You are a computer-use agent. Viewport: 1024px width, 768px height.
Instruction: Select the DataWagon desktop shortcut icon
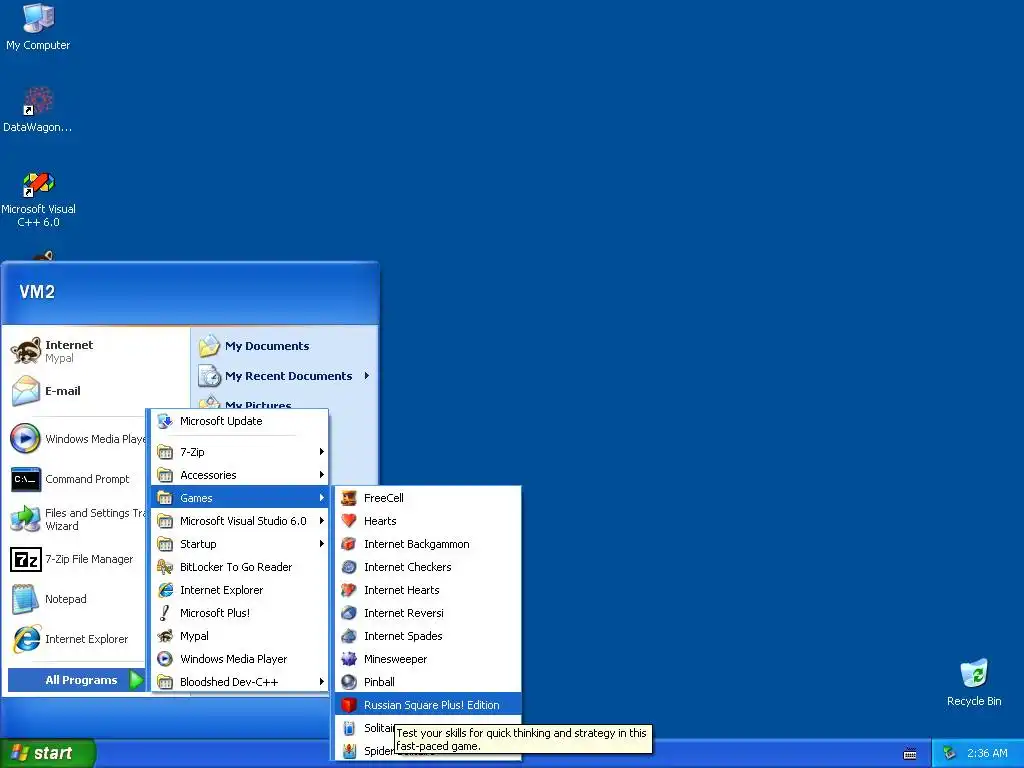[38, 101]
